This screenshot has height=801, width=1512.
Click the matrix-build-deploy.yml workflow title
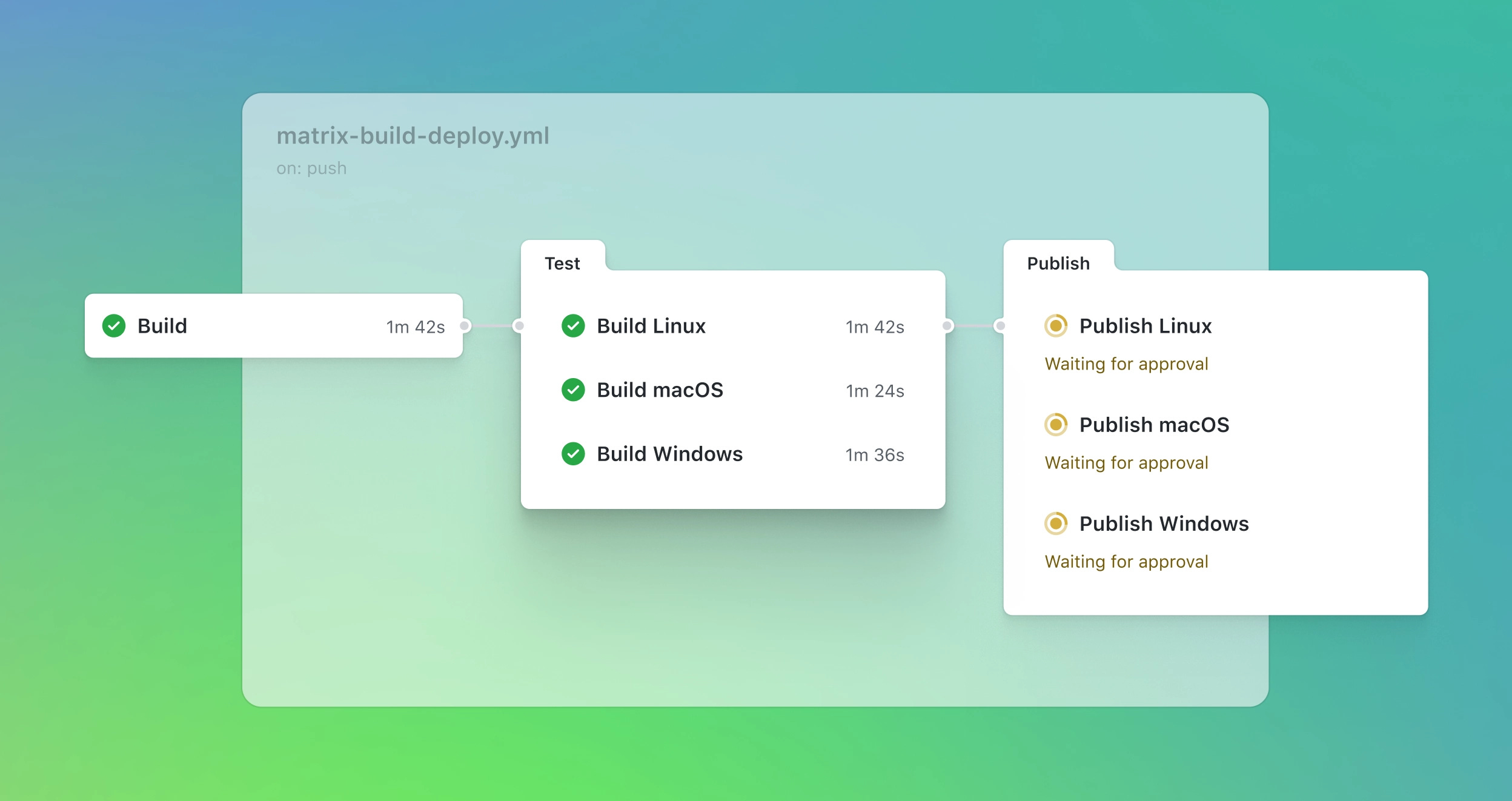pos(413,136)
